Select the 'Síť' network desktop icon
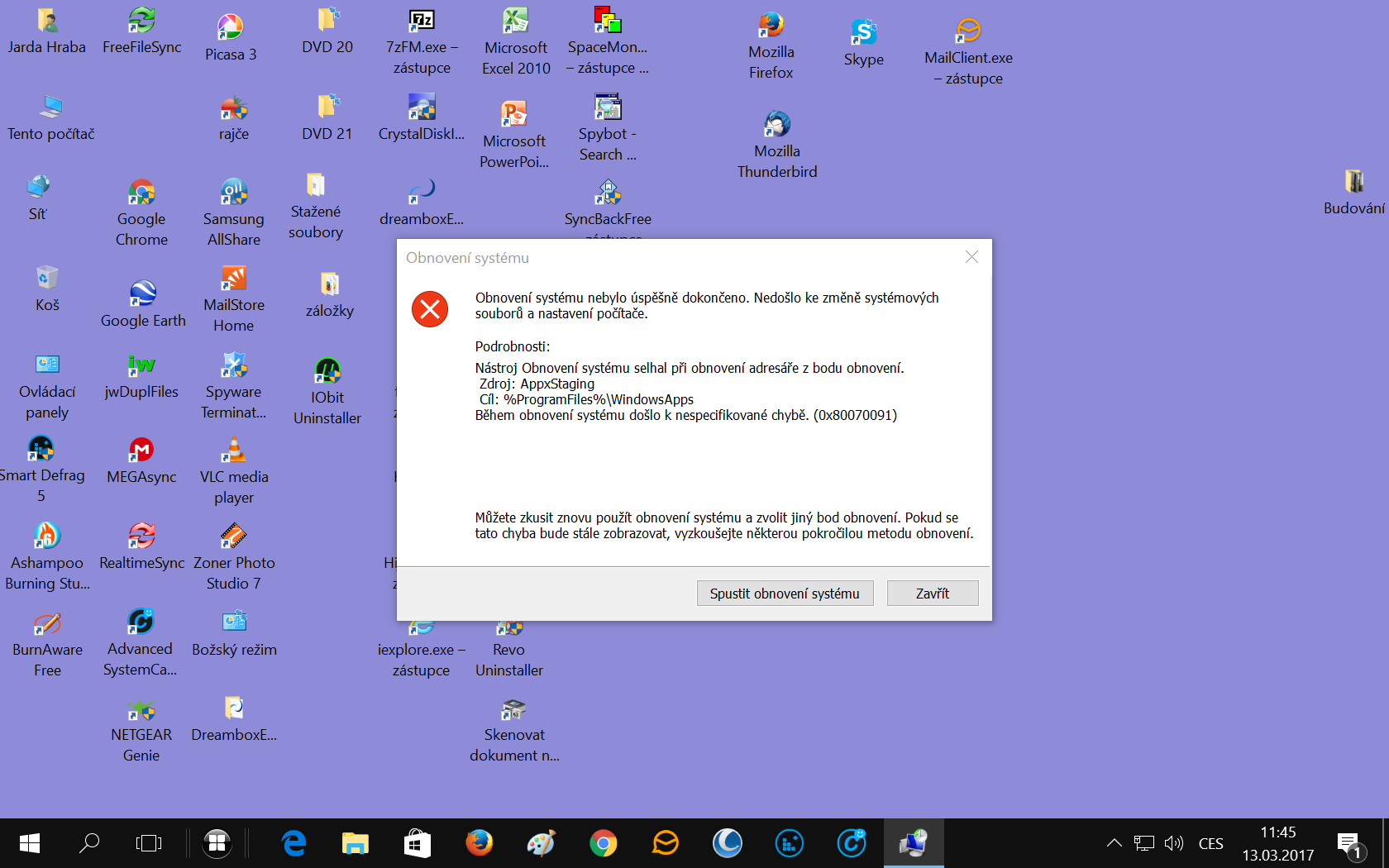This screenshot has width=1389, height=868. pyautogui.click(x=38, y=198)
